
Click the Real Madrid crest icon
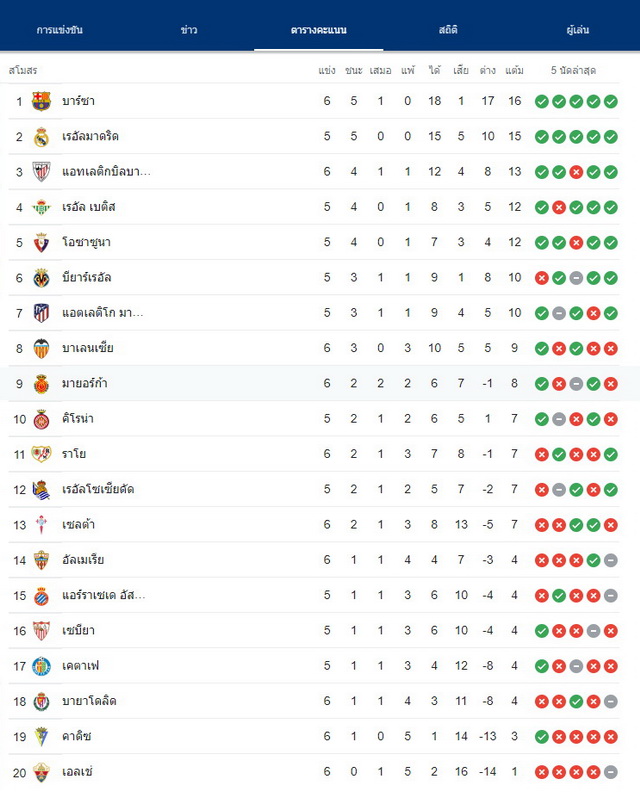click(x=41, y=136)
